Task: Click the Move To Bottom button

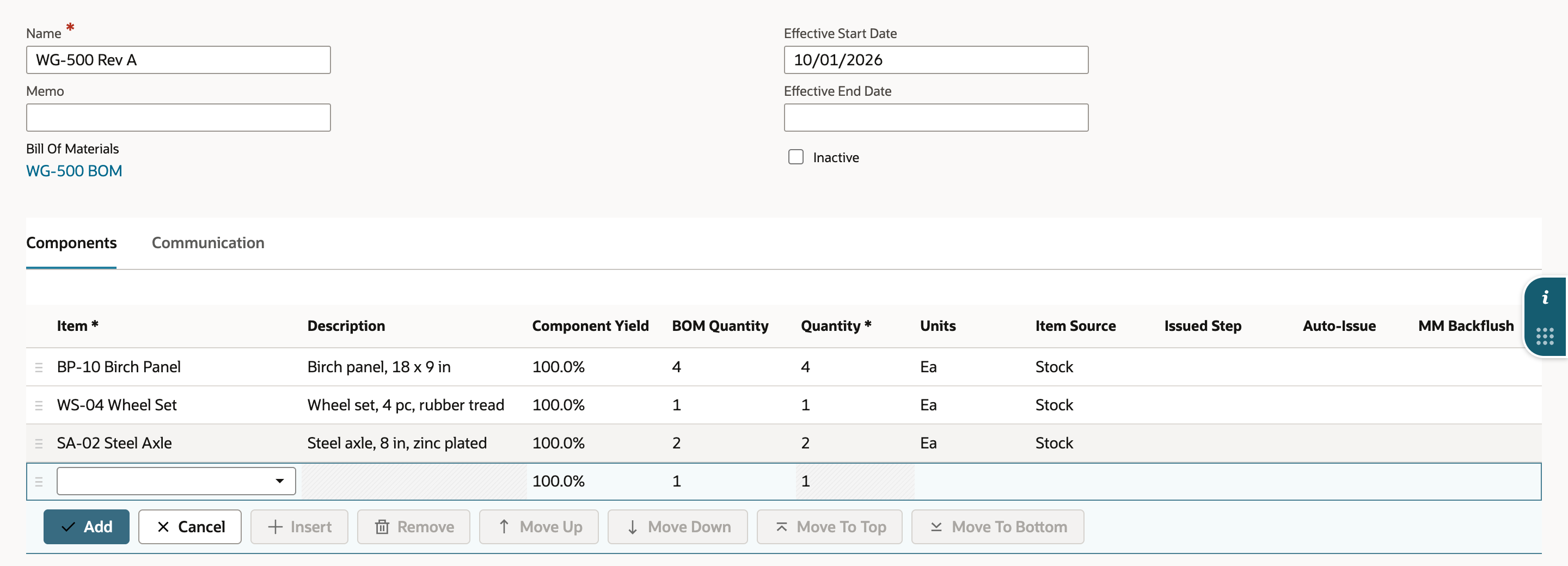Action: pos(997,526)
